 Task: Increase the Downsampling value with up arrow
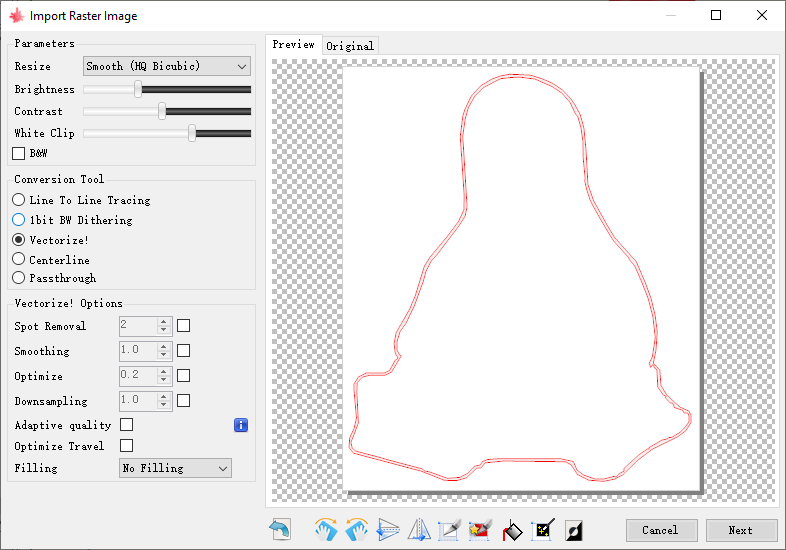(x=163, y=397)
